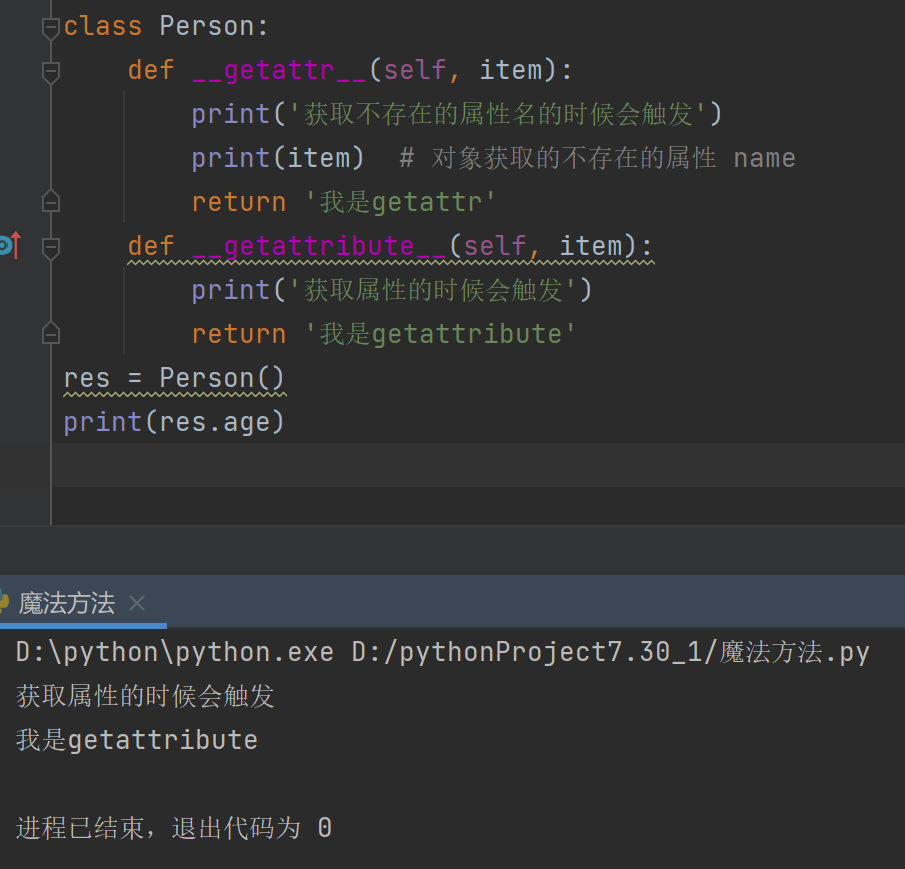The height and width of the screenshot is (869, 905).
Task: Click the __getattr__ method name
Action: (x=279, y=70)
